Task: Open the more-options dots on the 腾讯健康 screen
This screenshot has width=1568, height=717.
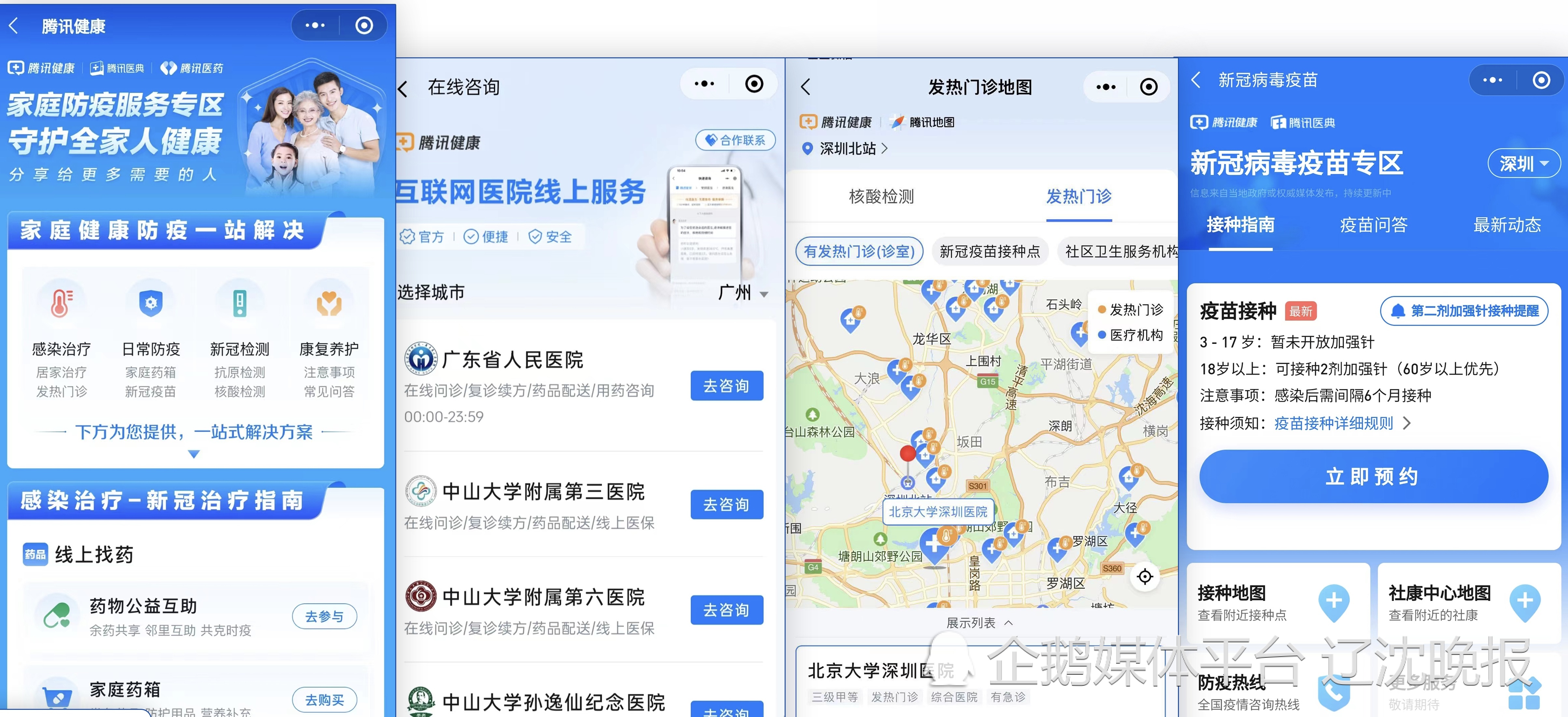Action: (315, 26)
